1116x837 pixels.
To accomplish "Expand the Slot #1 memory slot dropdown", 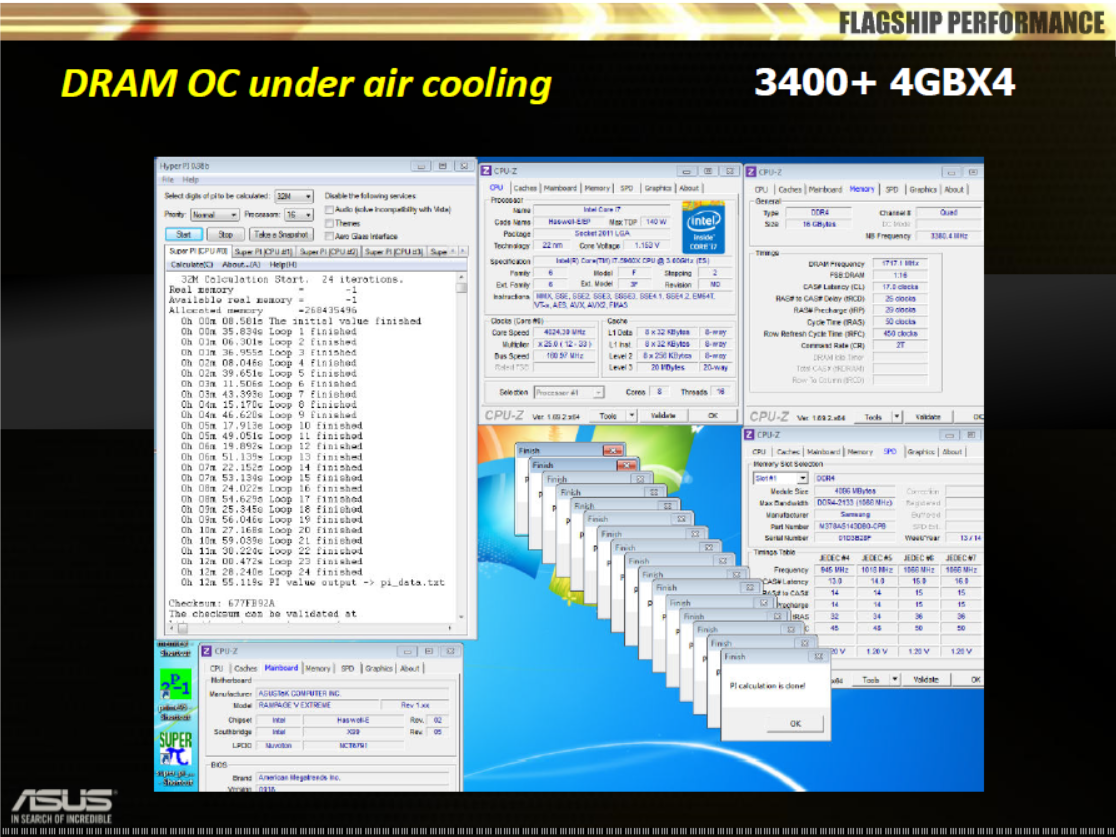I will click(803, 478).
